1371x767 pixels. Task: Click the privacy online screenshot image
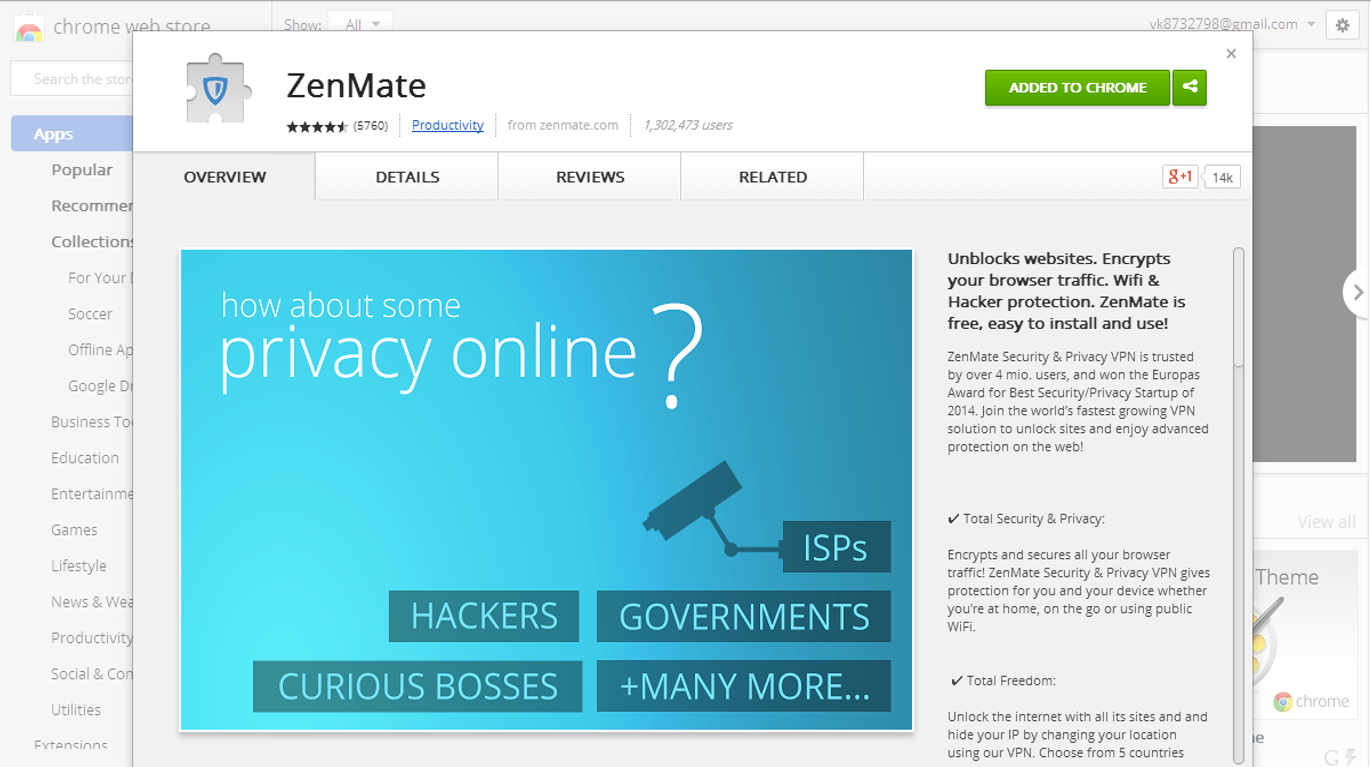(x=546, y=490)
